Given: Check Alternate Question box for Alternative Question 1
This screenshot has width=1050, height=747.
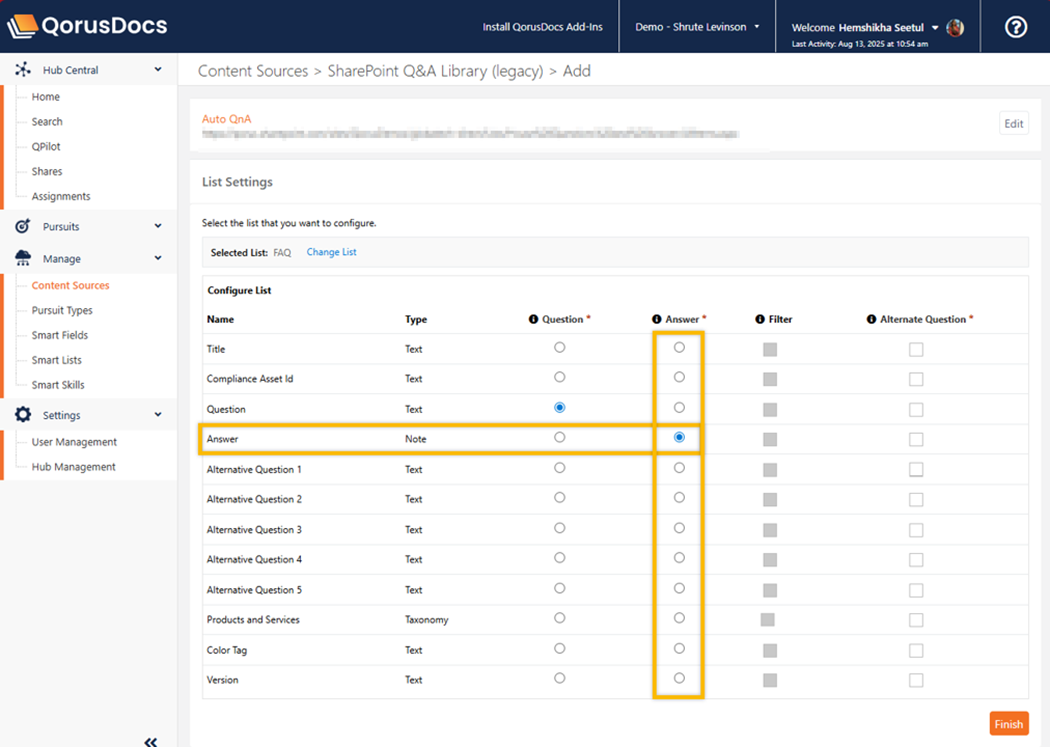Looking at the screenshot, I should click(x=916, y=470).
